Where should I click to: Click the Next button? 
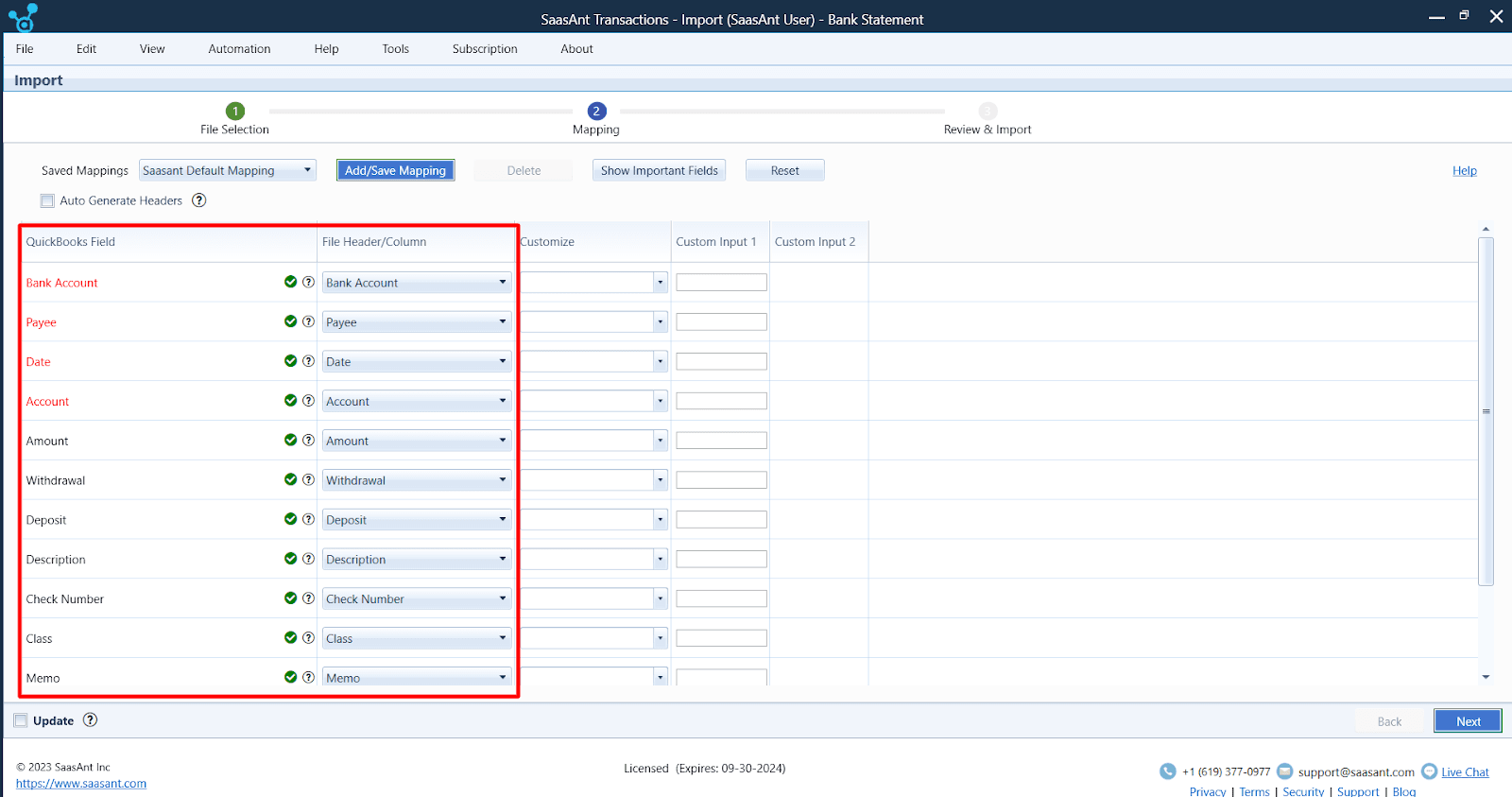tap(1468, 721)
